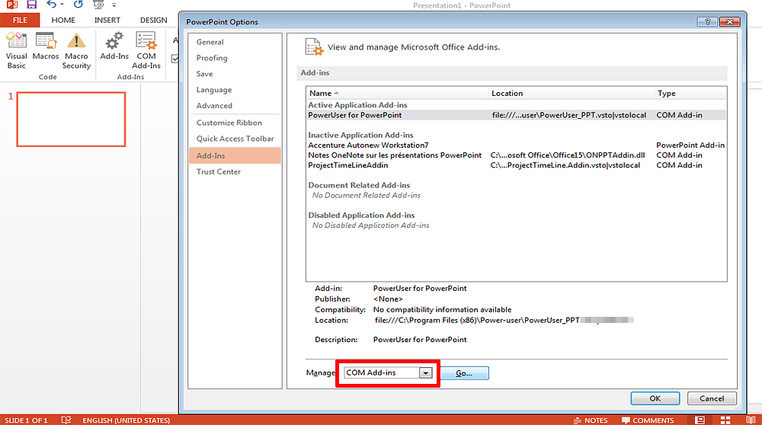This screenshot has width=762, height=425.
Task: Click SLIDE 1 OF 1 status text
Action: 26,420
